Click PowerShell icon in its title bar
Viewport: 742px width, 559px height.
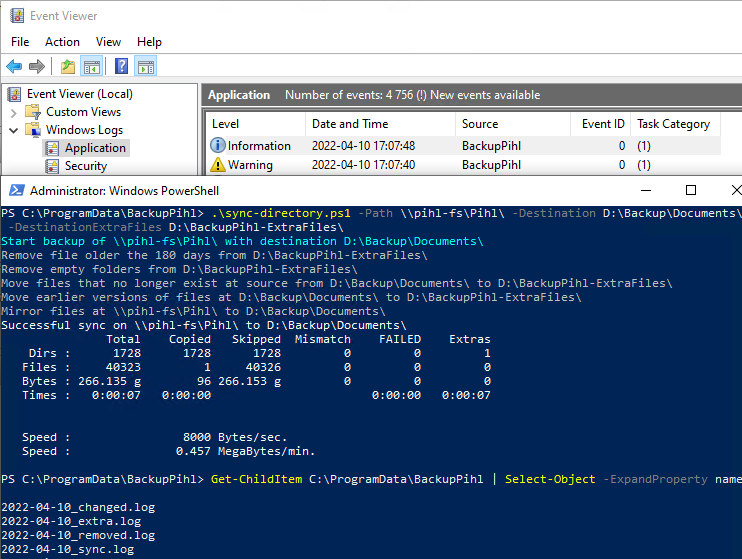(x=17, y=190)
